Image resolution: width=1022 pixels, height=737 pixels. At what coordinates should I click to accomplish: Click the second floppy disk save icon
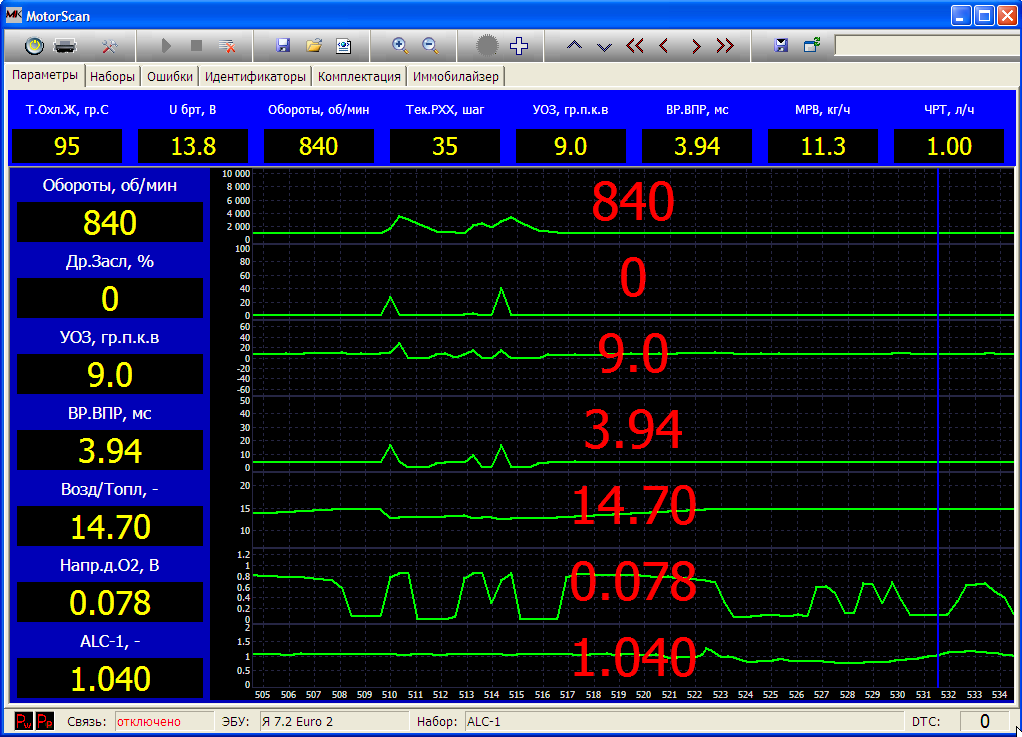coord(781,46)
